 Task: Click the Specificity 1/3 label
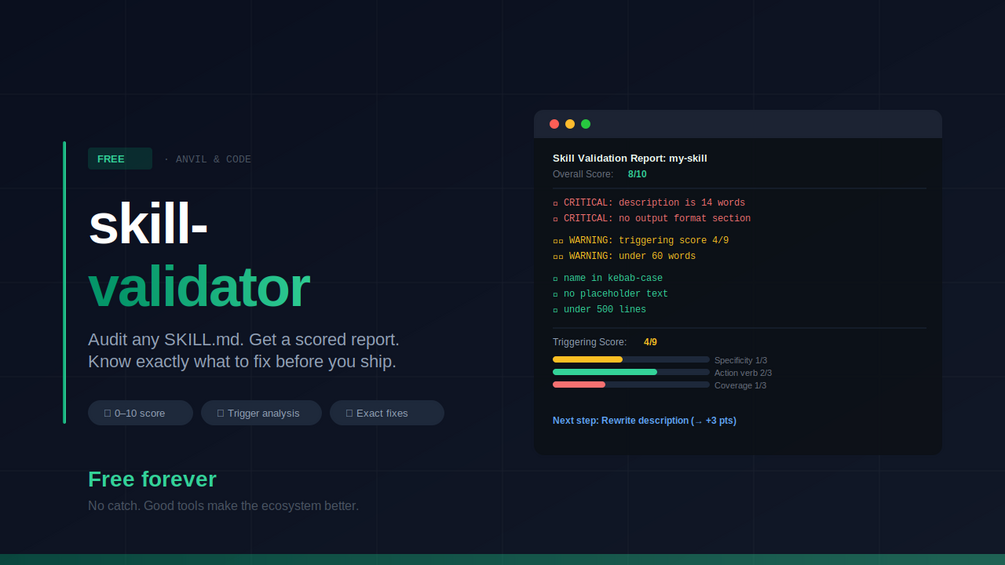pyautogui.click(x=741, y=360)
